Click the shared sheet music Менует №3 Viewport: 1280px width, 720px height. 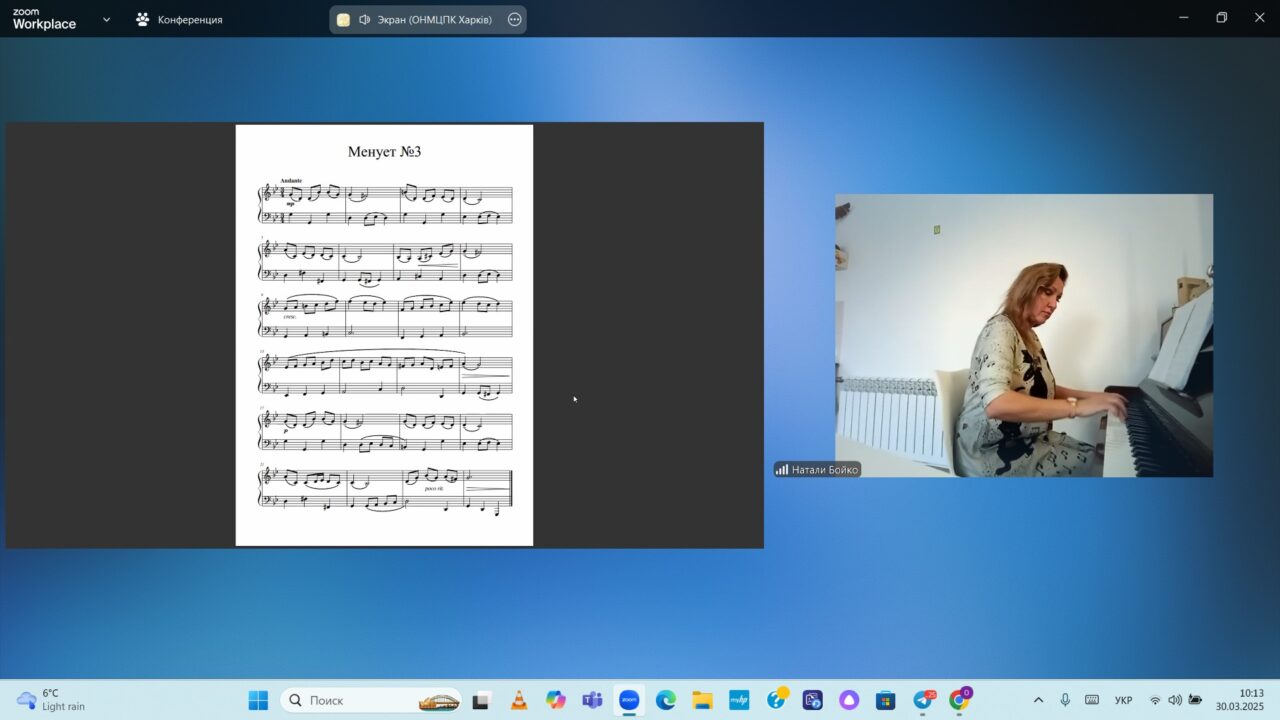(384, 335)
